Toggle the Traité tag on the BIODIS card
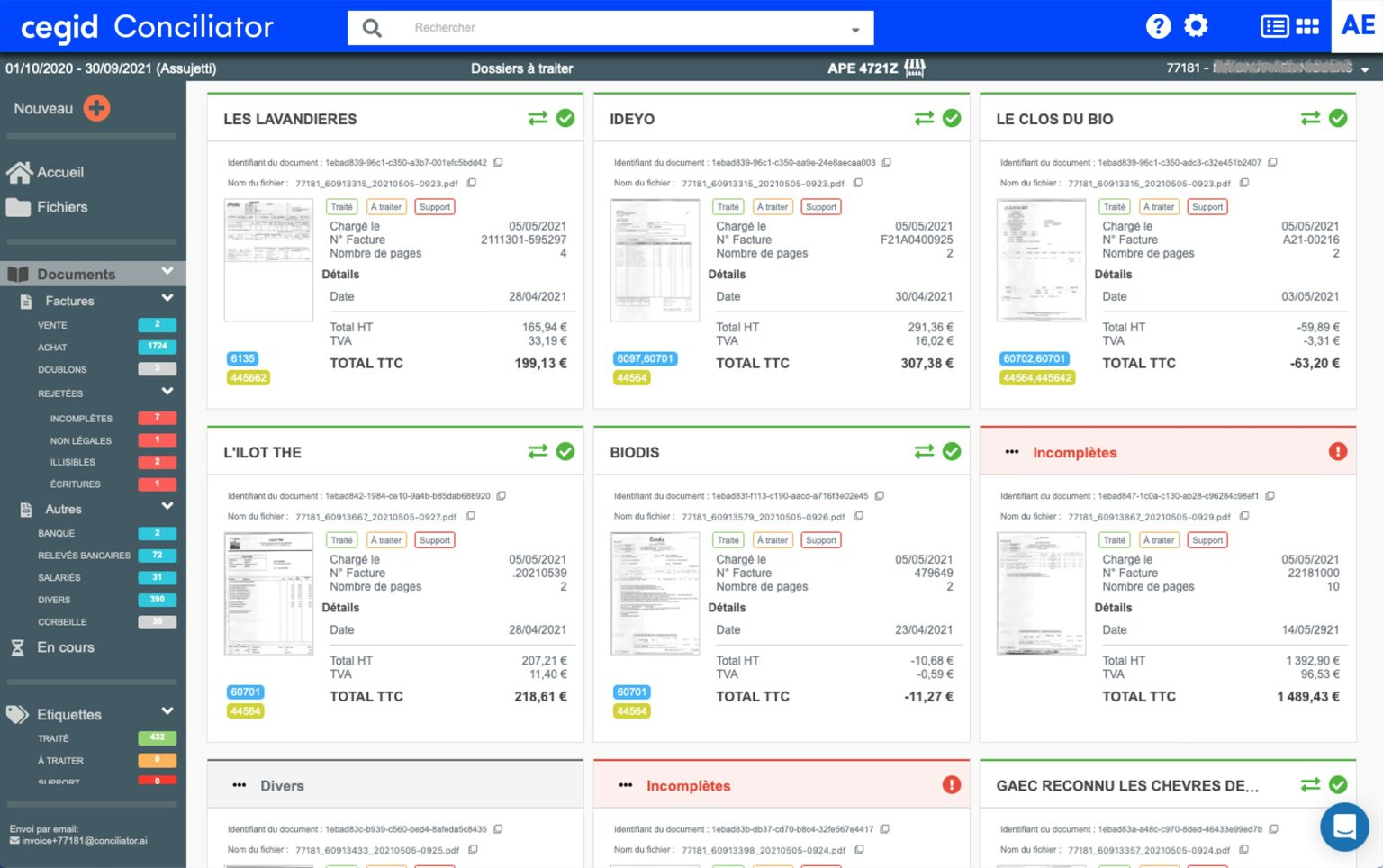Image resolution: width=1383 pixels, height=868 pixels. 728,539
